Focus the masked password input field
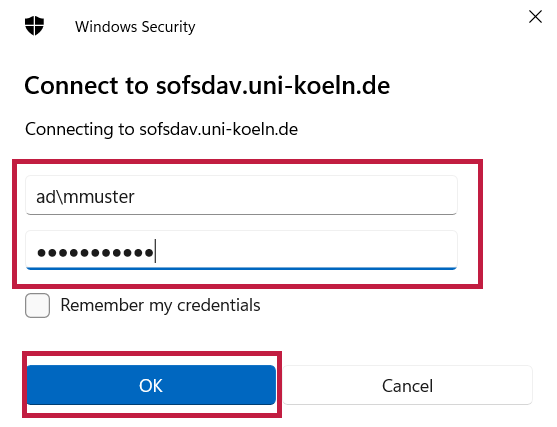The height and width of the screenshot is (427, 557). [x=241, y=250]
